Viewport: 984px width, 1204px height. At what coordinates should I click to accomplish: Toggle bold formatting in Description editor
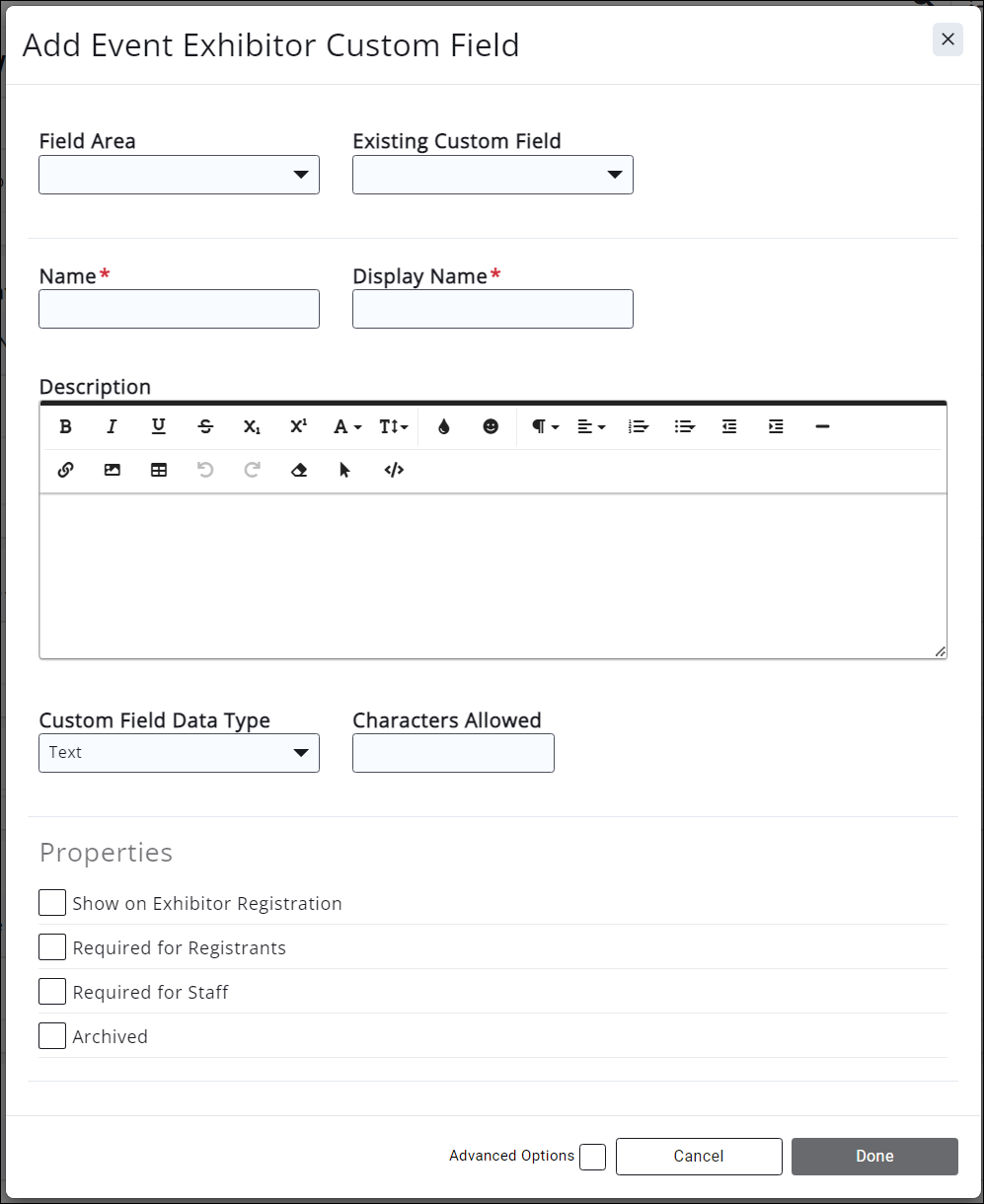(66, 426)
